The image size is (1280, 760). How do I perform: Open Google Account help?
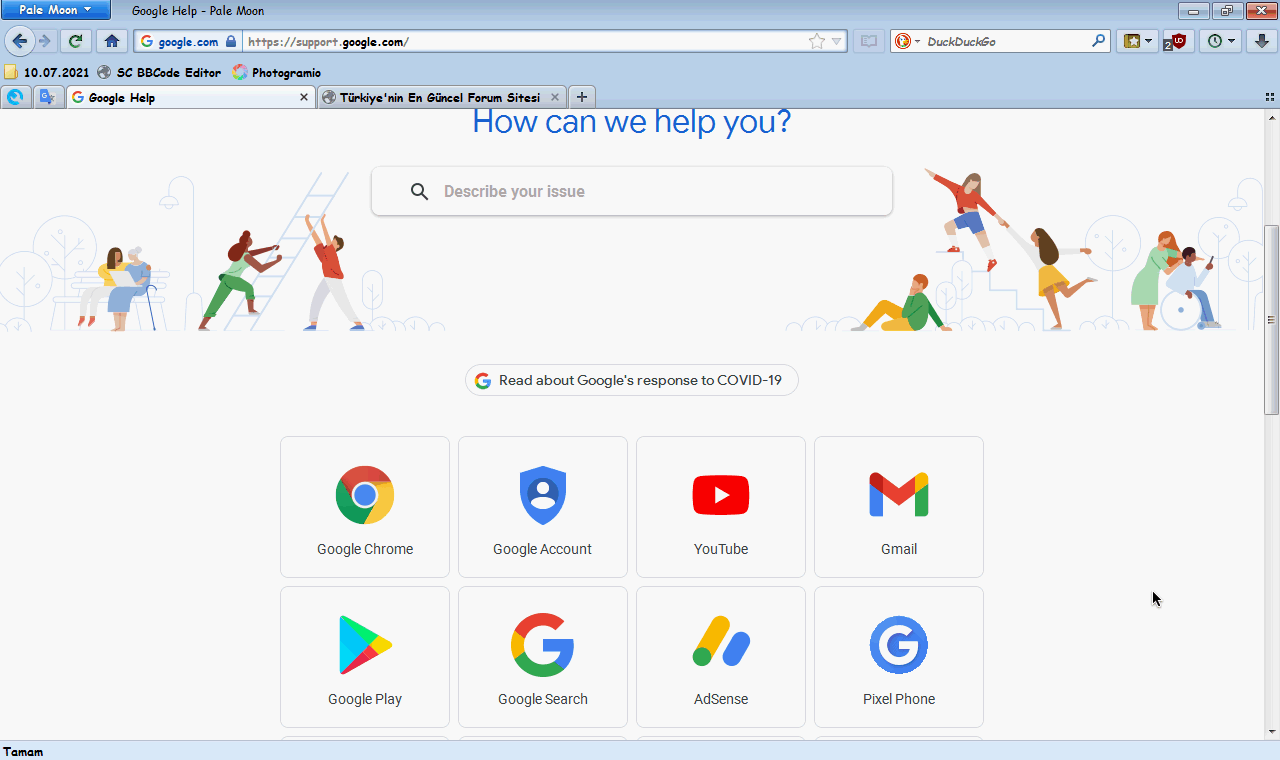pos(543,507)
